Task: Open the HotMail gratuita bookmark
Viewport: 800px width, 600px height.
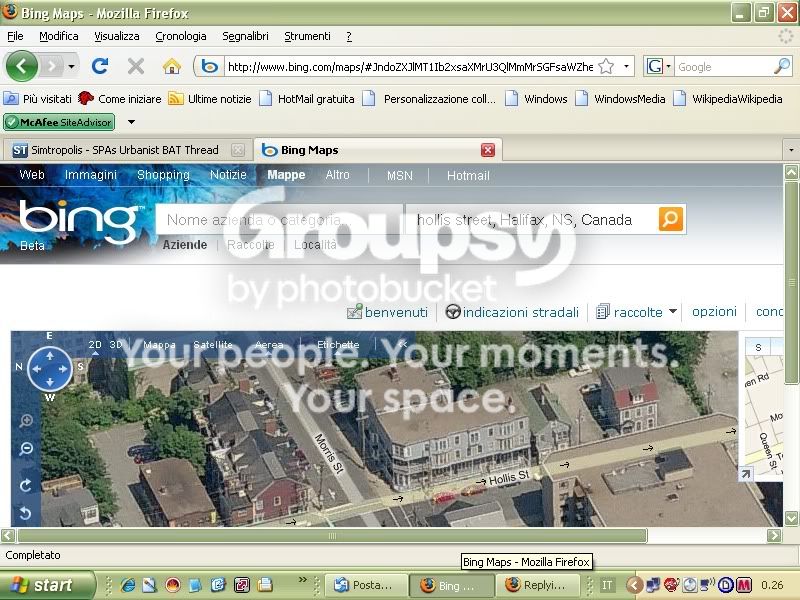Action: click(x=307, y=99)
